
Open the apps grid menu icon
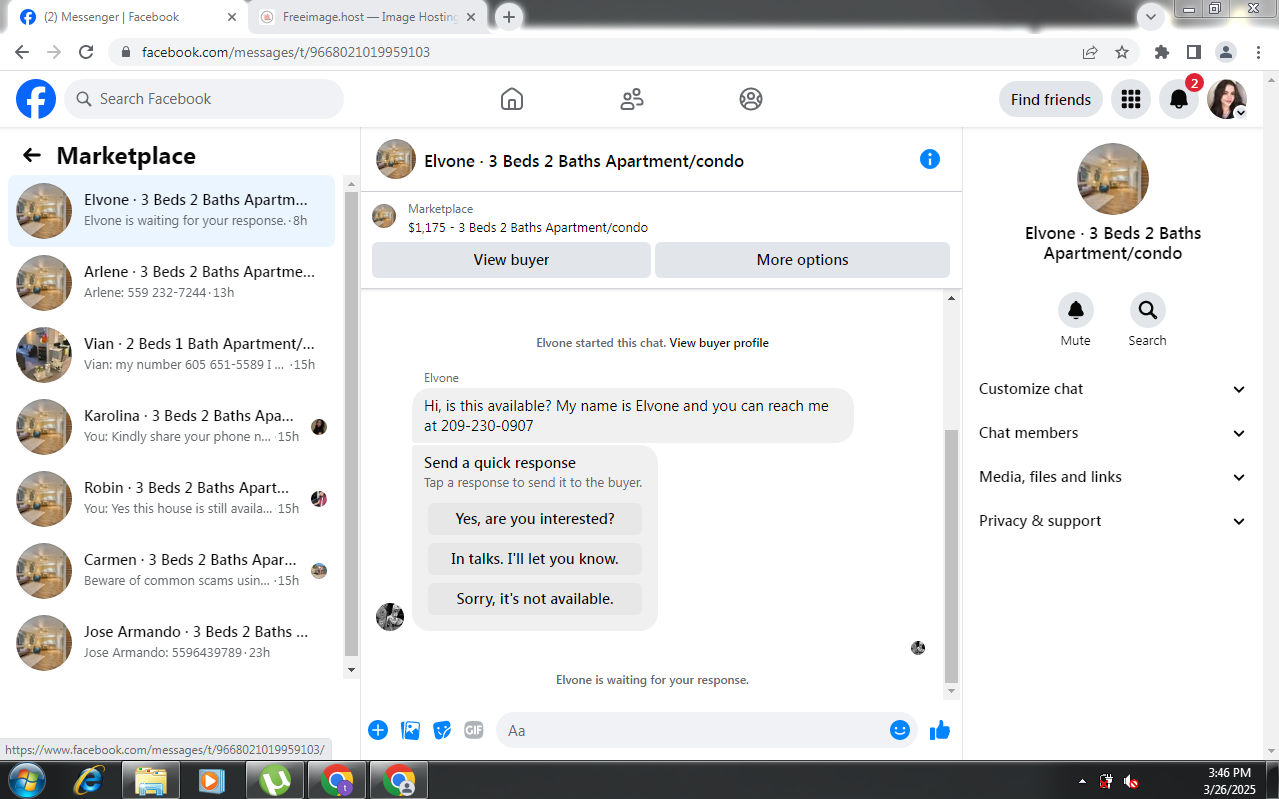tap(1131, 99)
